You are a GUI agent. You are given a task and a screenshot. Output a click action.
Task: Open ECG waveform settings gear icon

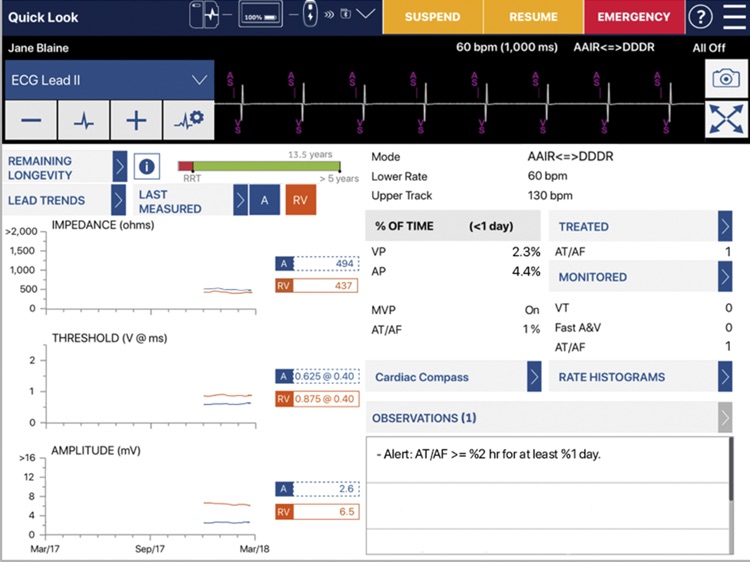pyautogui.click(x=188, y=120)
